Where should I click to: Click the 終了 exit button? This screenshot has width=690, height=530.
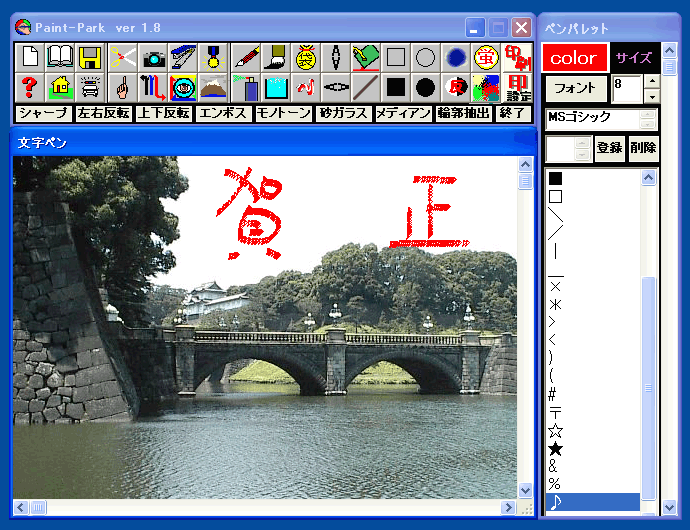click(x=513, y=114)
